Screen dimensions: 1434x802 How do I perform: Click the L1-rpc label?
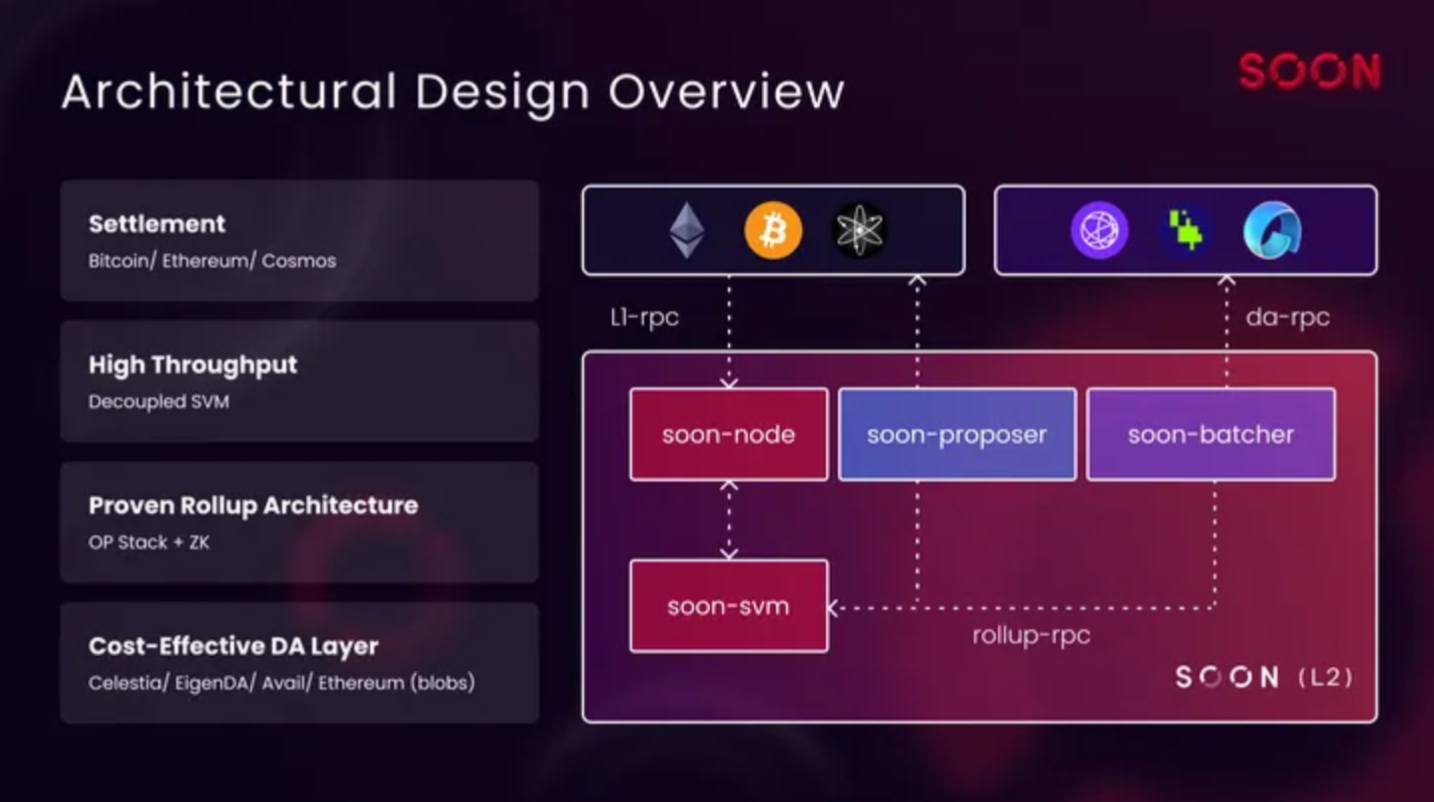point(643,317)
